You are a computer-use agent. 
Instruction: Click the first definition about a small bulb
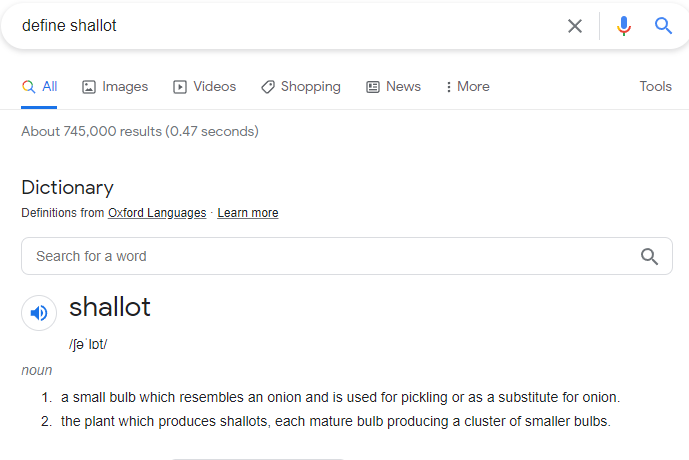pyautogui.click(x=340, y=397)
